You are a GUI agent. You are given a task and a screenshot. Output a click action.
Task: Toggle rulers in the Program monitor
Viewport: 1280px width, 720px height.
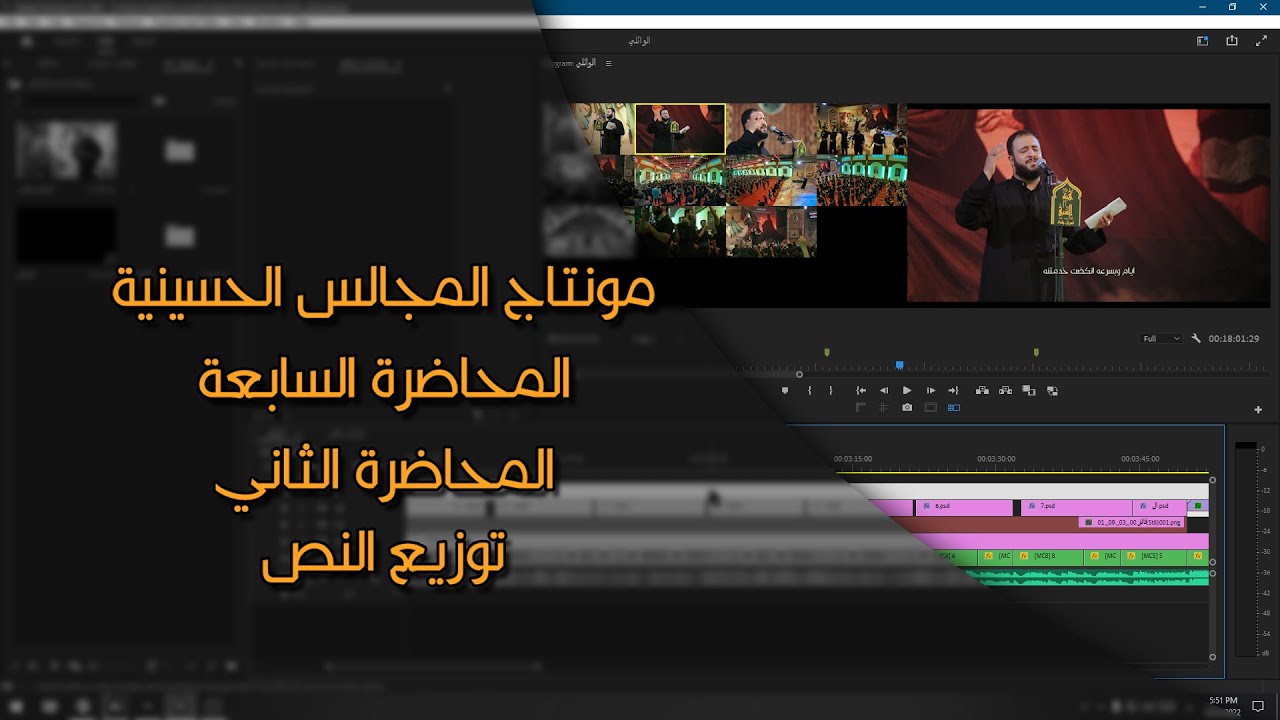pyautogui.click(x=860, y=408)
